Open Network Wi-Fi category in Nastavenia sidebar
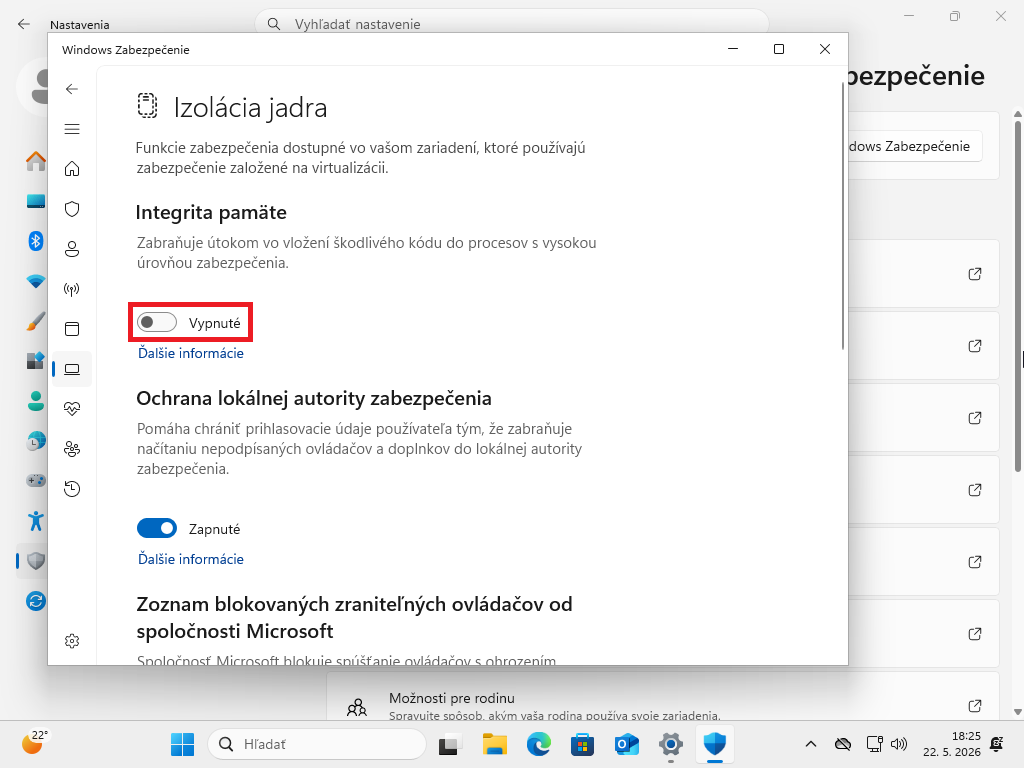Image resolution: width=1024 pixels, height=768 pixels. (x=36, y=281)
